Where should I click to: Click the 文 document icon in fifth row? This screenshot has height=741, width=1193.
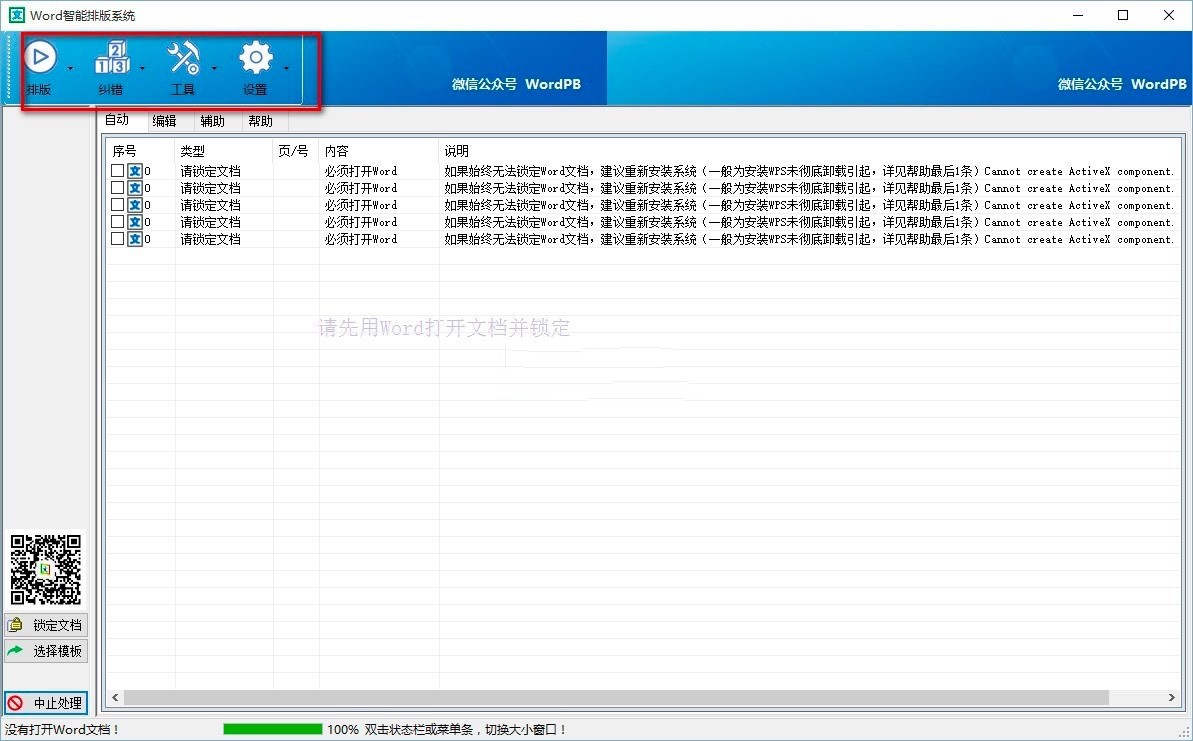tap(135, 239)
